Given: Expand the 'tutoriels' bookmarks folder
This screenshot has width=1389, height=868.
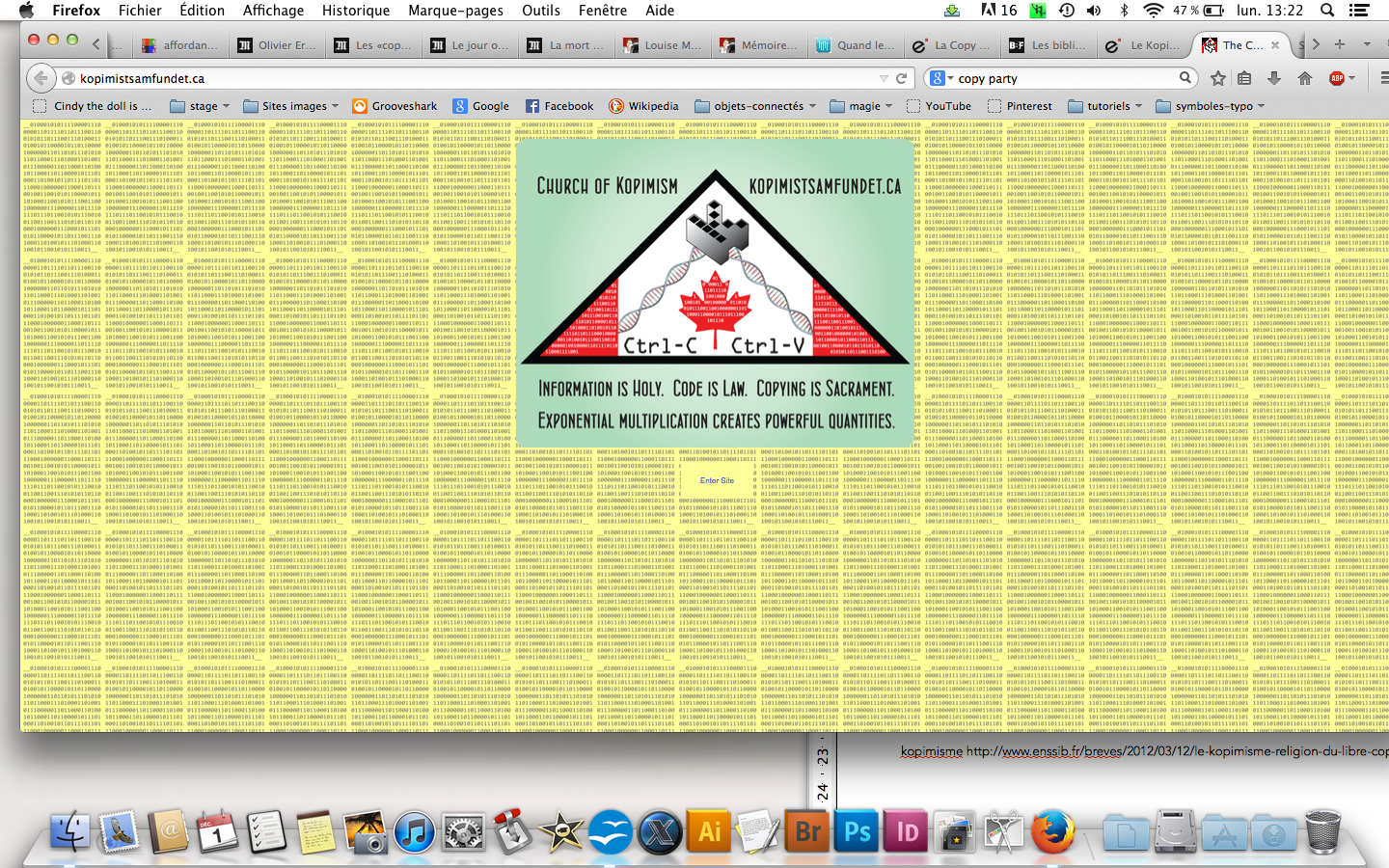Looking at the screenshot, I should click(x=1105, y=106).
